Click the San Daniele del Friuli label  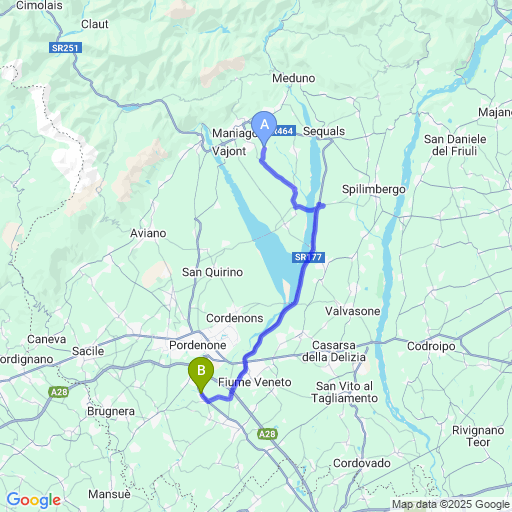pos(455,145)
